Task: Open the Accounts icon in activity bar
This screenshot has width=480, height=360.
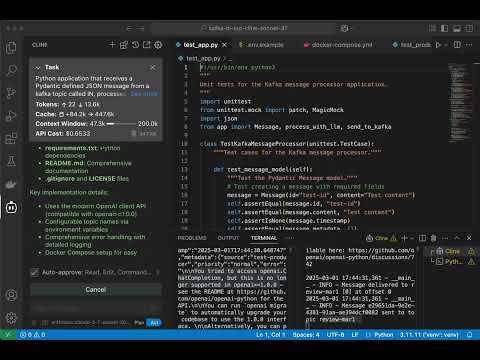Action: [11, 295]
